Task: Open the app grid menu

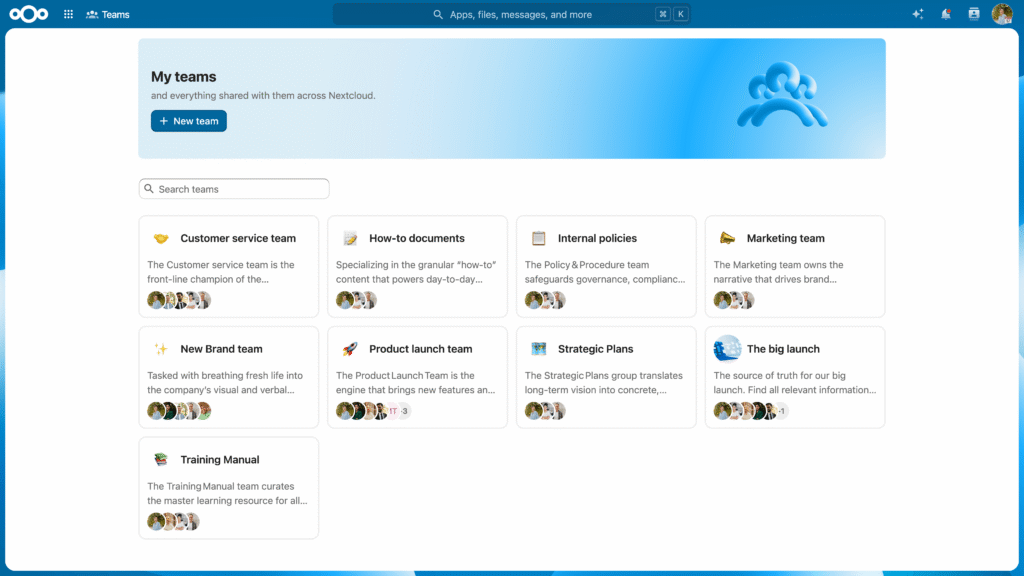Action: tap(69, 14)
